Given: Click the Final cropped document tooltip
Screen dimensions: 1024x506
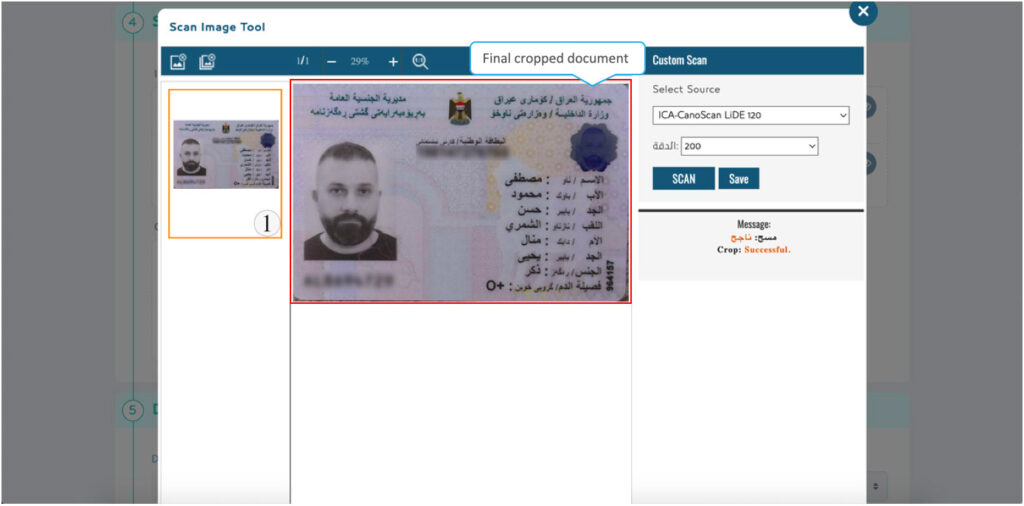Looking at the screenshot, I should [556, 59].
